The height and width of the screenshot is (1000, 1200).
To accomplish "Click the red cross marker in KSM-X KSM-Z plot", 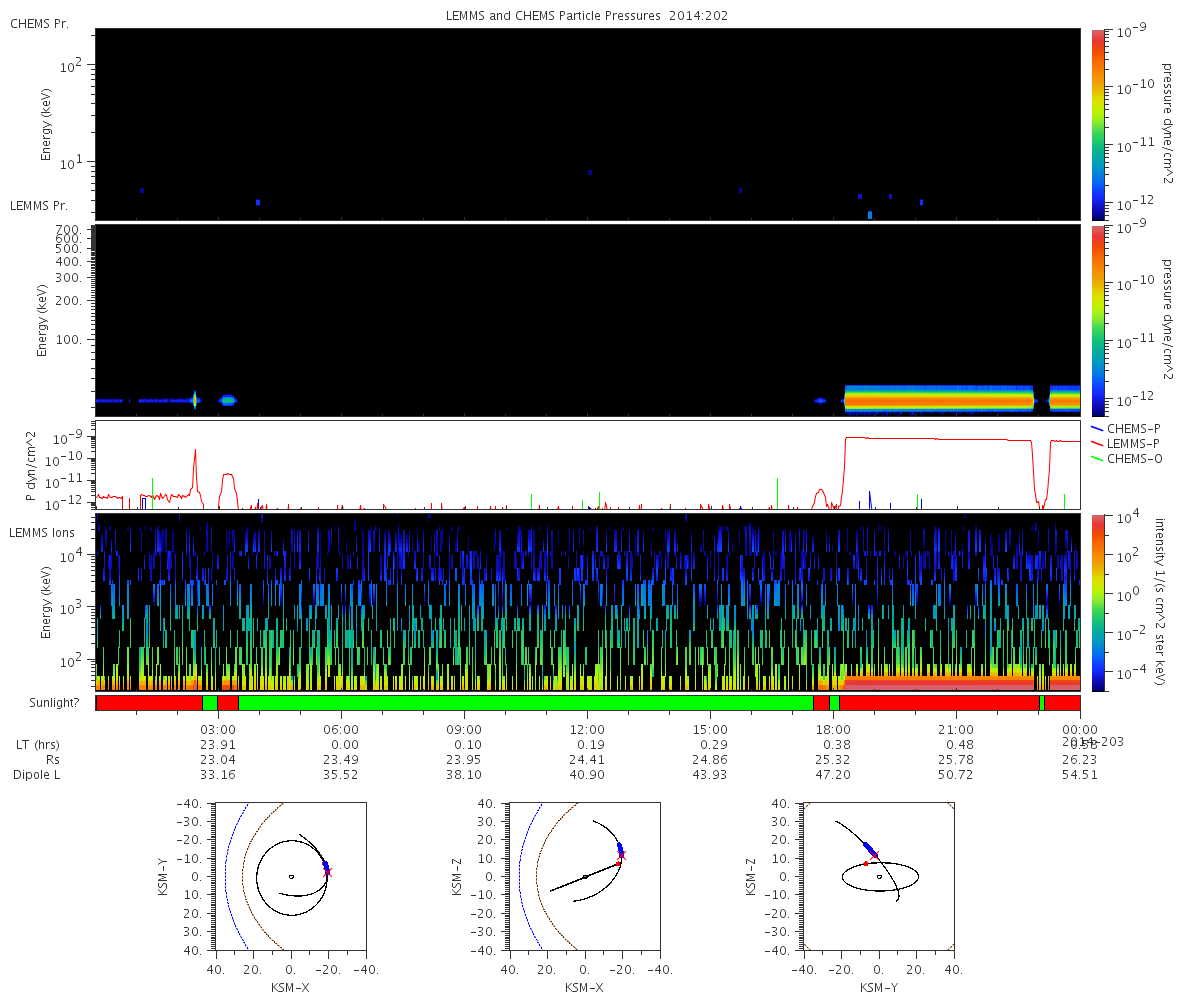I will point(621,855).
